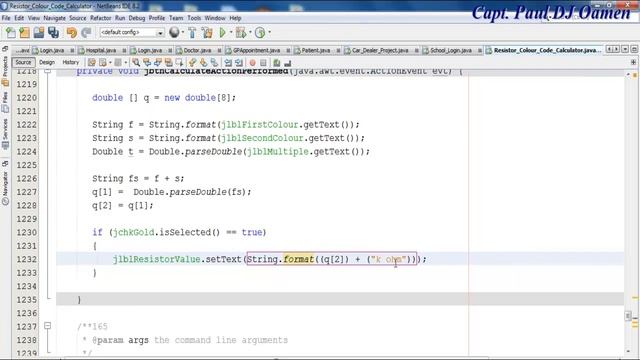Click the Last Edit location icon

click(x=92, y=63)
